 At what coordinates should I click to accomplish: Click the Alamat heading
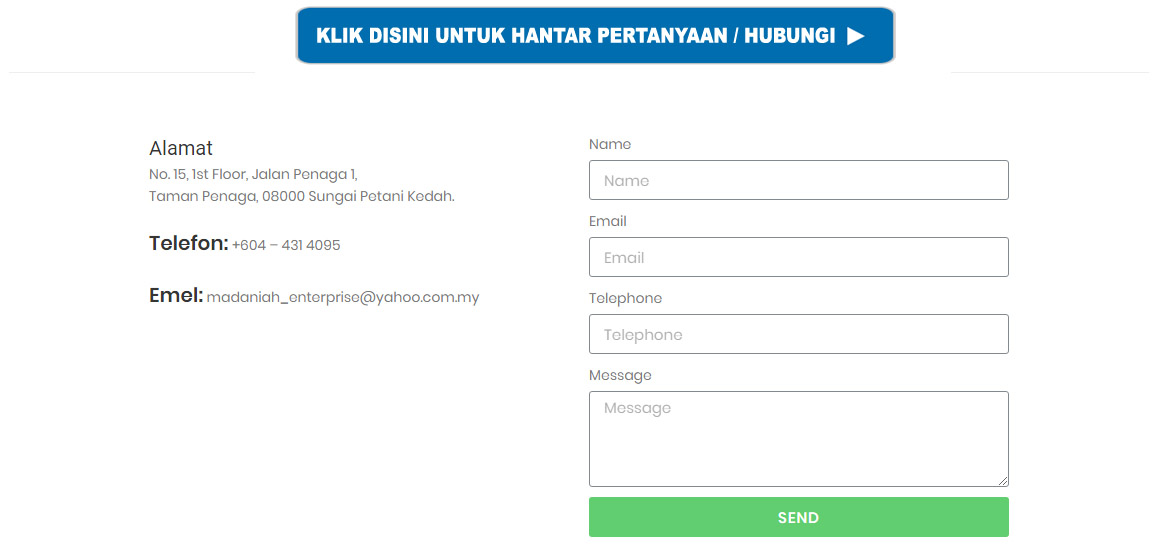181,148
